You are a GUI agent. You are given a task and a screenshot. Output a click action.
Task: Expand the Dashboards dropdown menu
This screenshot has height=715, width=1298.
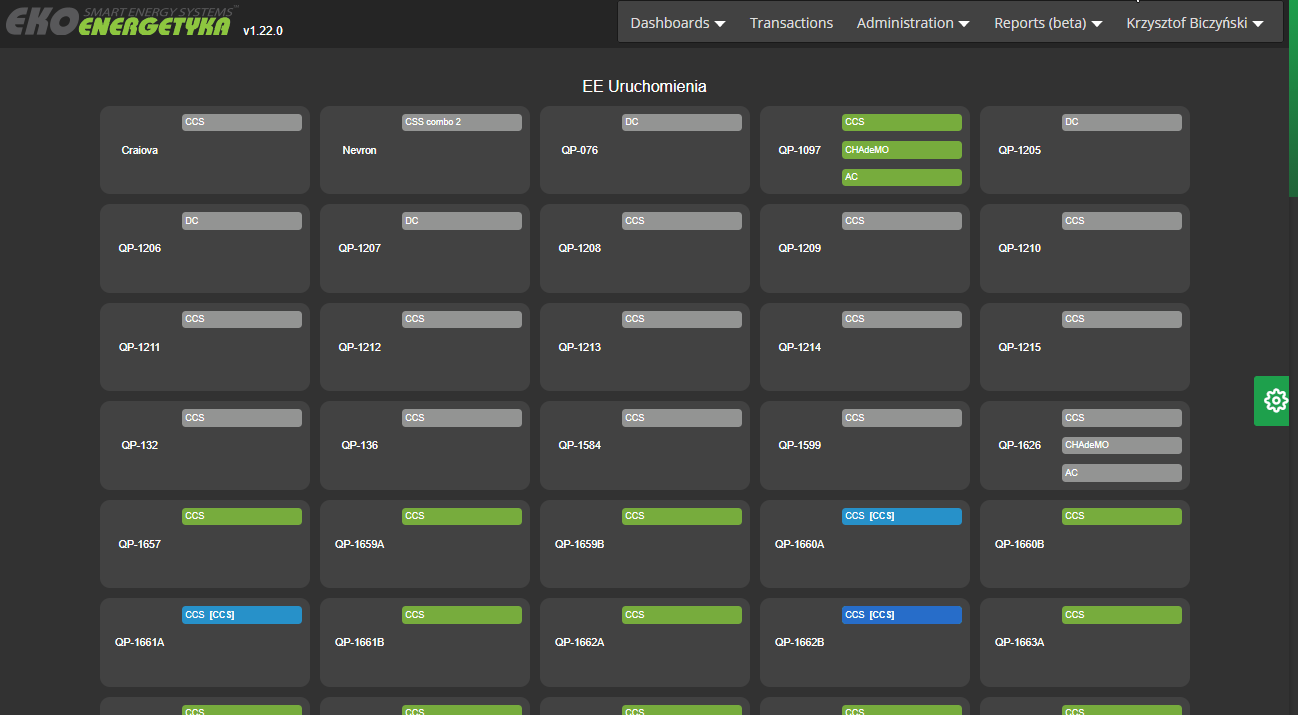click(677, 23)
